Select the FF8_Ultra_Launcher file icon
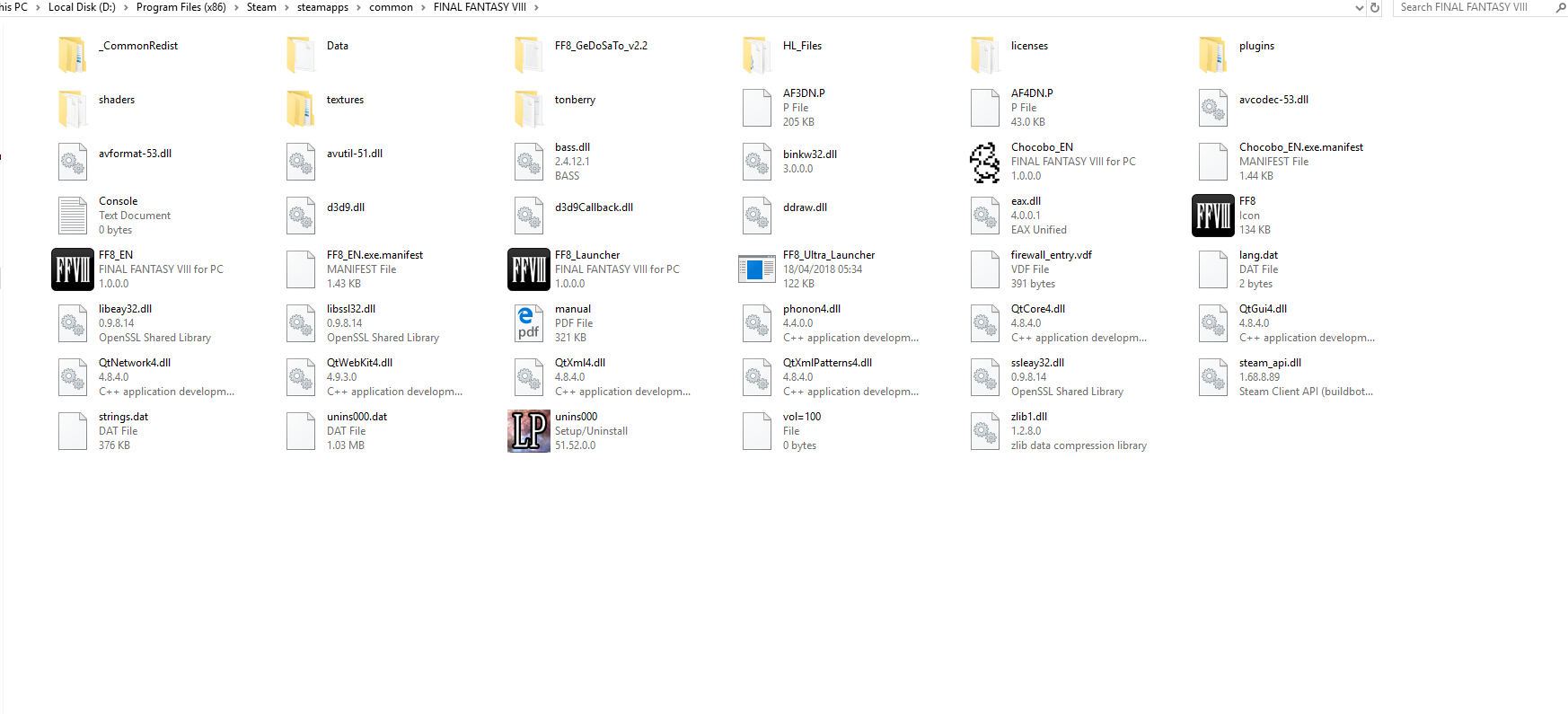 (757, 269)
